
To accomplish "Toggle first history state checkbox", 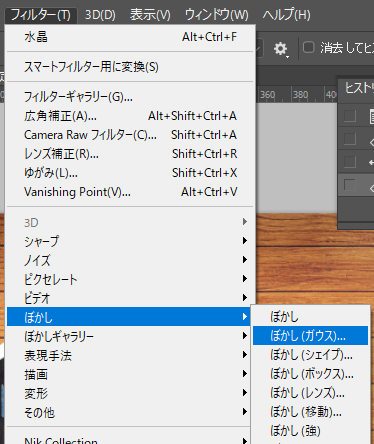I will (350, 116).
